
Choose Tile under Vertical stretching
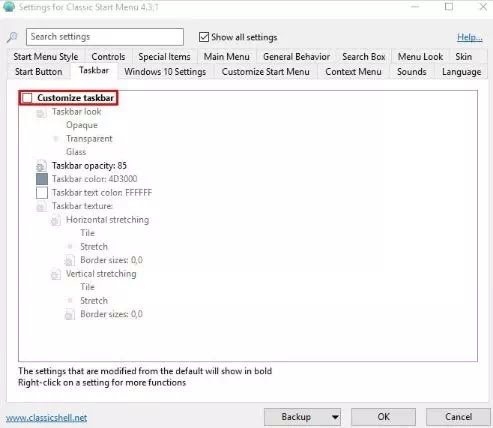[x=87, y=287]
